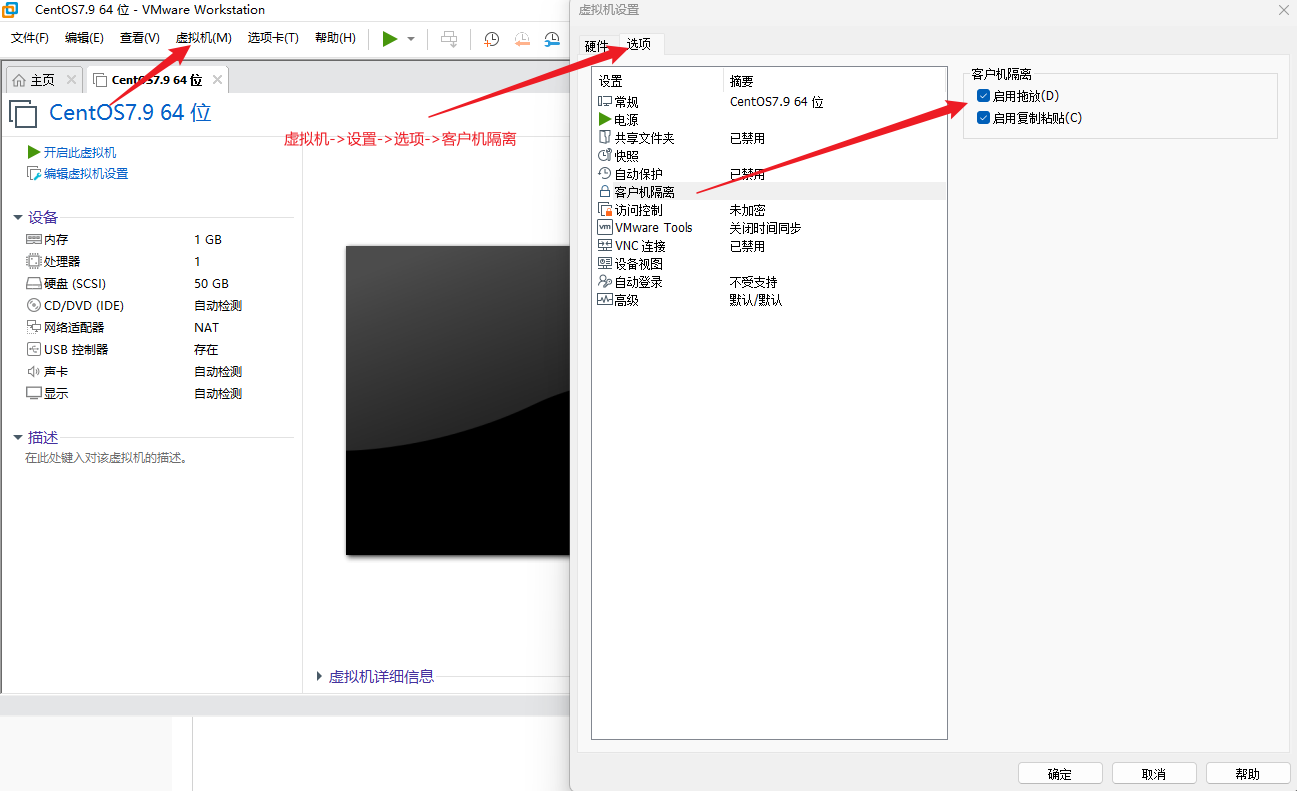Click the 摘要 column header
The height and width of the screenshot is (791, 1297).
coord(834,81)
